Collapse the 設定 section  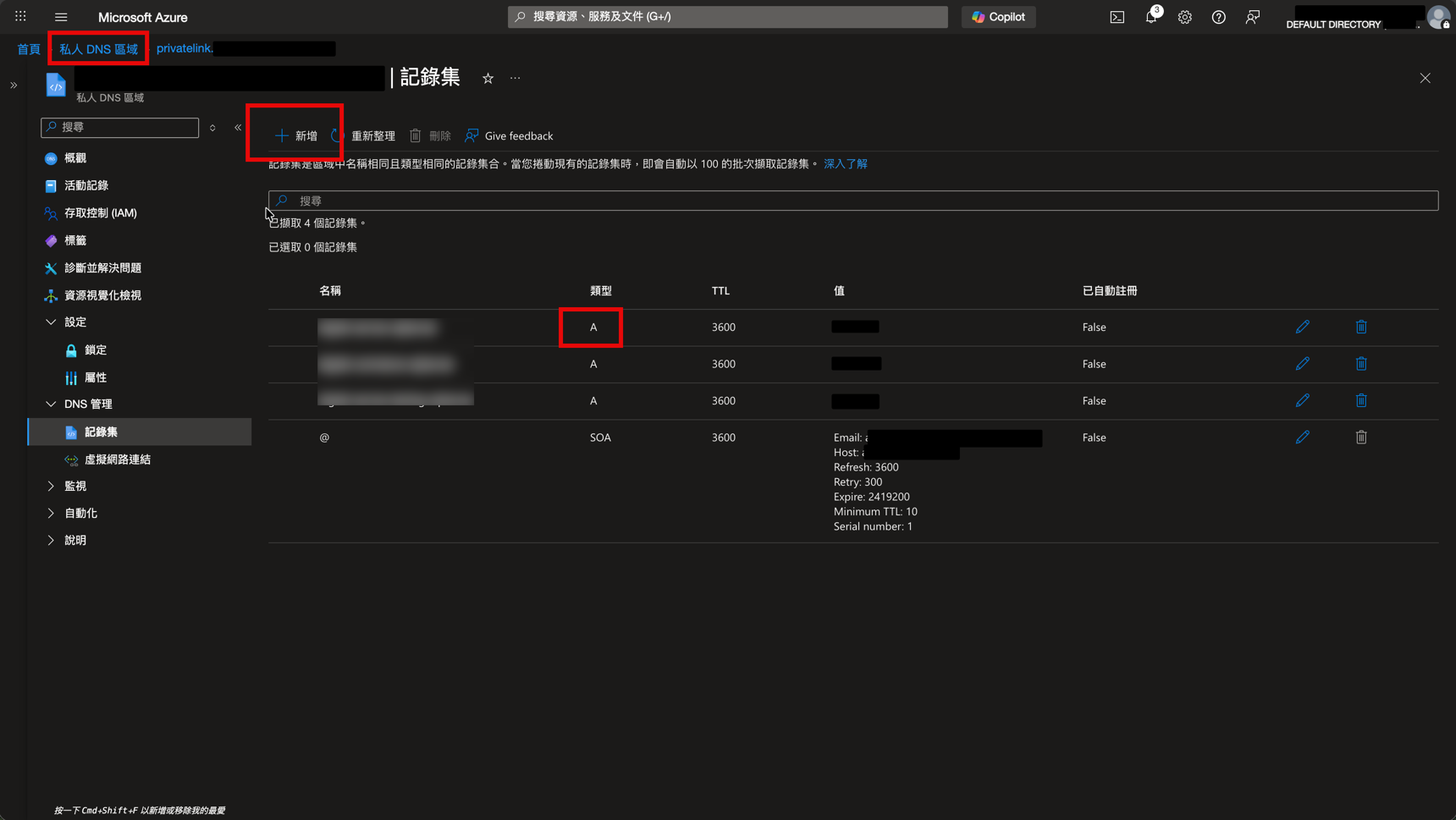tap(51, 322)
